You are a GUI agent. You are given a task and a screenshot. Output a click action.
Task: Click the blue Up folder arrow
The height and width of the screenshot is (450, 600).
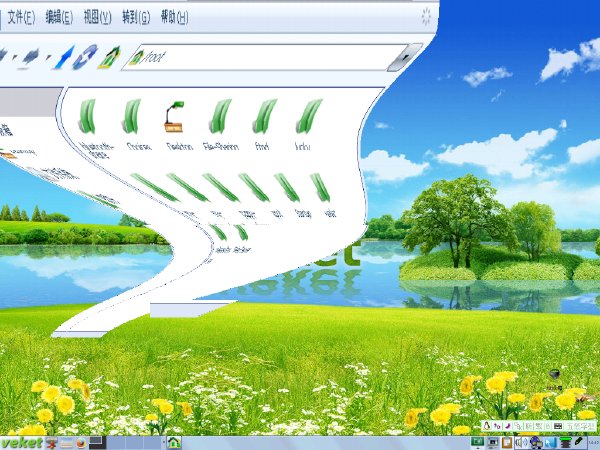click(64, 58)
